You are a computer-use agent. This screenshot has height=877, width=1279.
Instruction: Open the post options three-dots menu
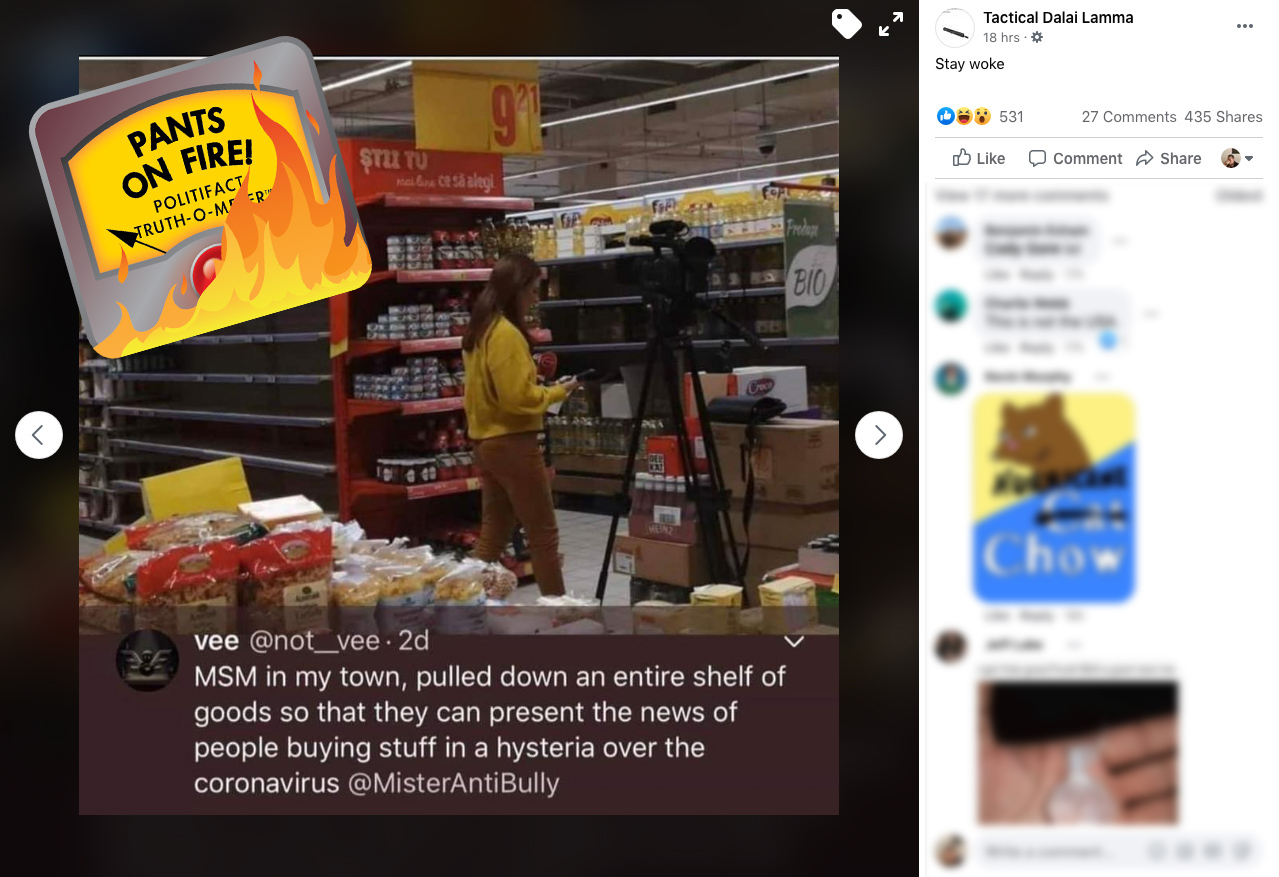point(1245,26)
